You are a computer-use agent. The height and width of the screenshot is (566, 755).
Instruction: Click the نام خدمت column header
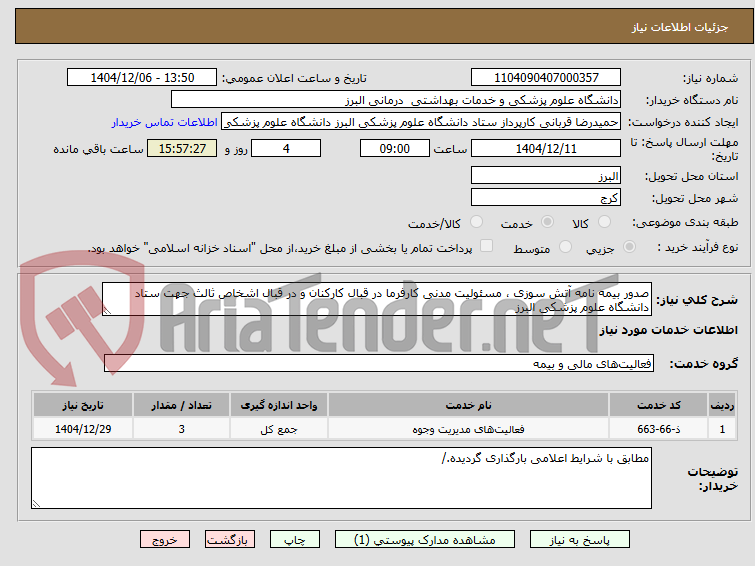[469, 405]
